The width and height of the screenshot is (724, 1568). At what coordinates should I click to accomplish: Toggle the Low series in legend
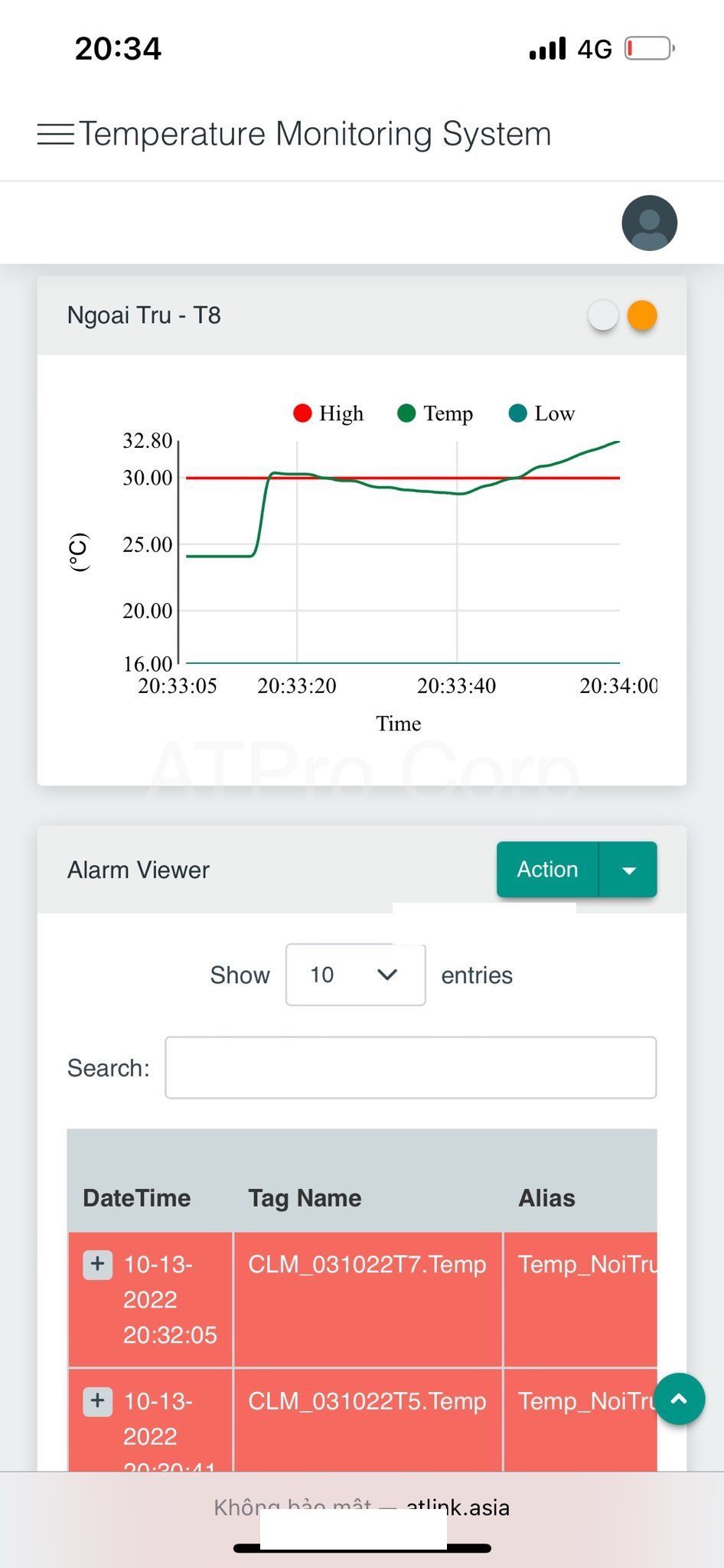point(542,413)
